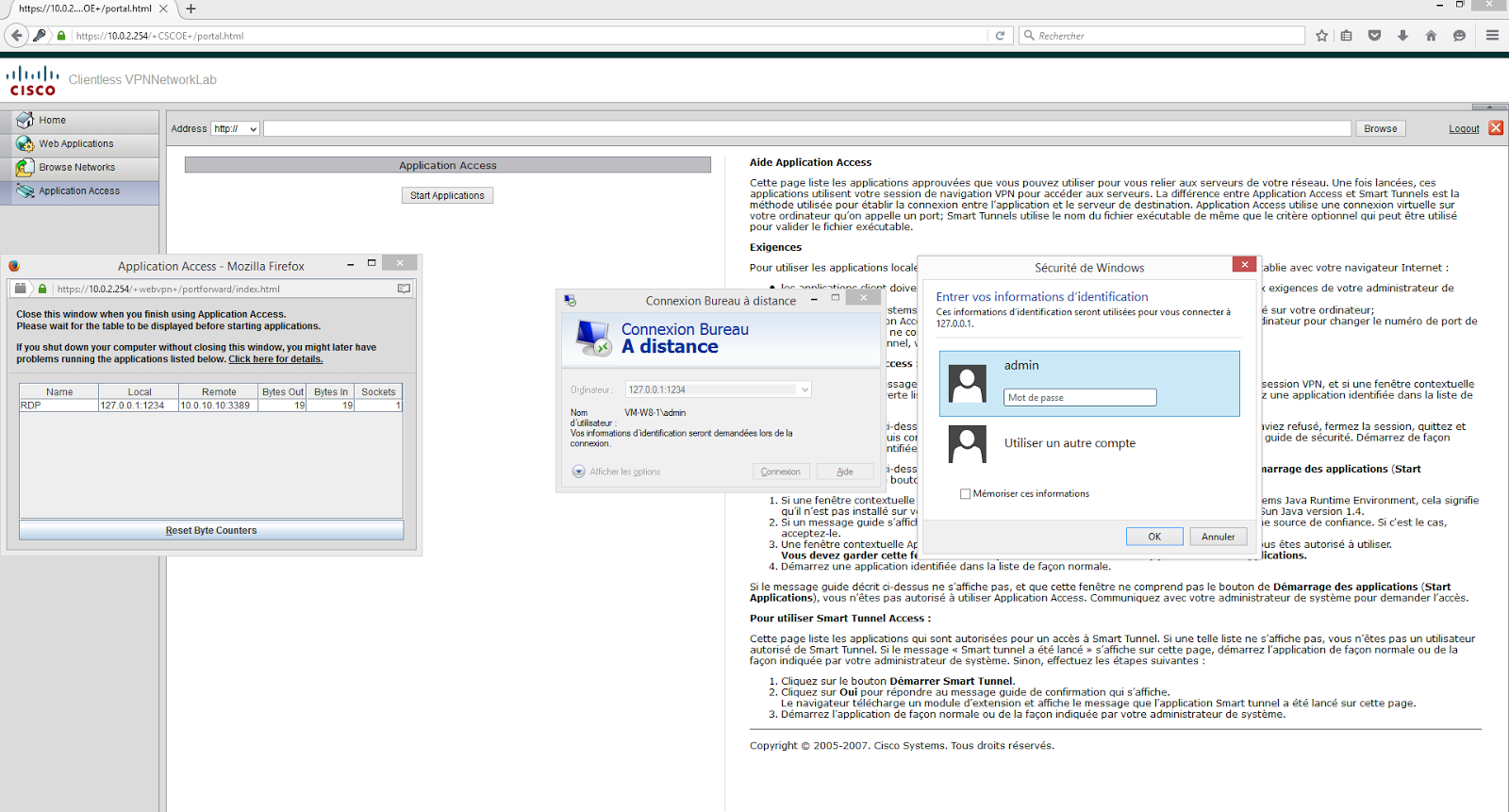Open a new tab with the plus button
The height and width of the screenshot is (812, 1509).
[191, 8]
